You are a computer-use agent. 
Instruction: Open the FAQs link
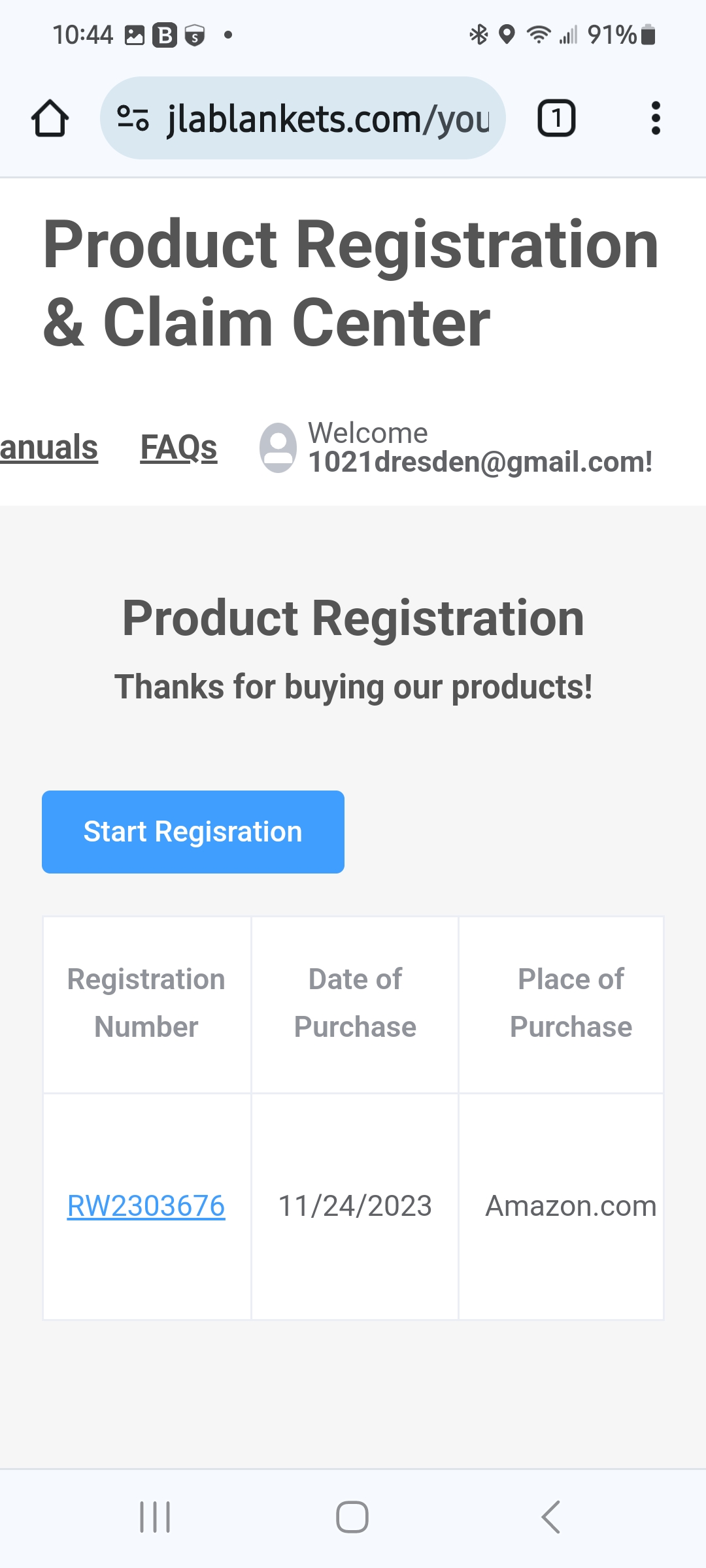coord(178,448)
